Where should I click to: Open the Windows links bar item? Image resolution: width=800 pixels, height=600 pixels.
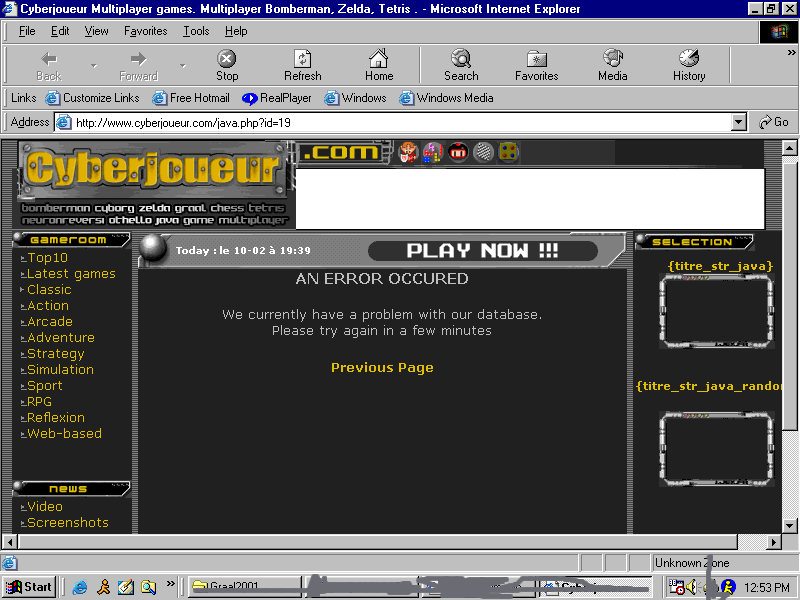point(355,98)
